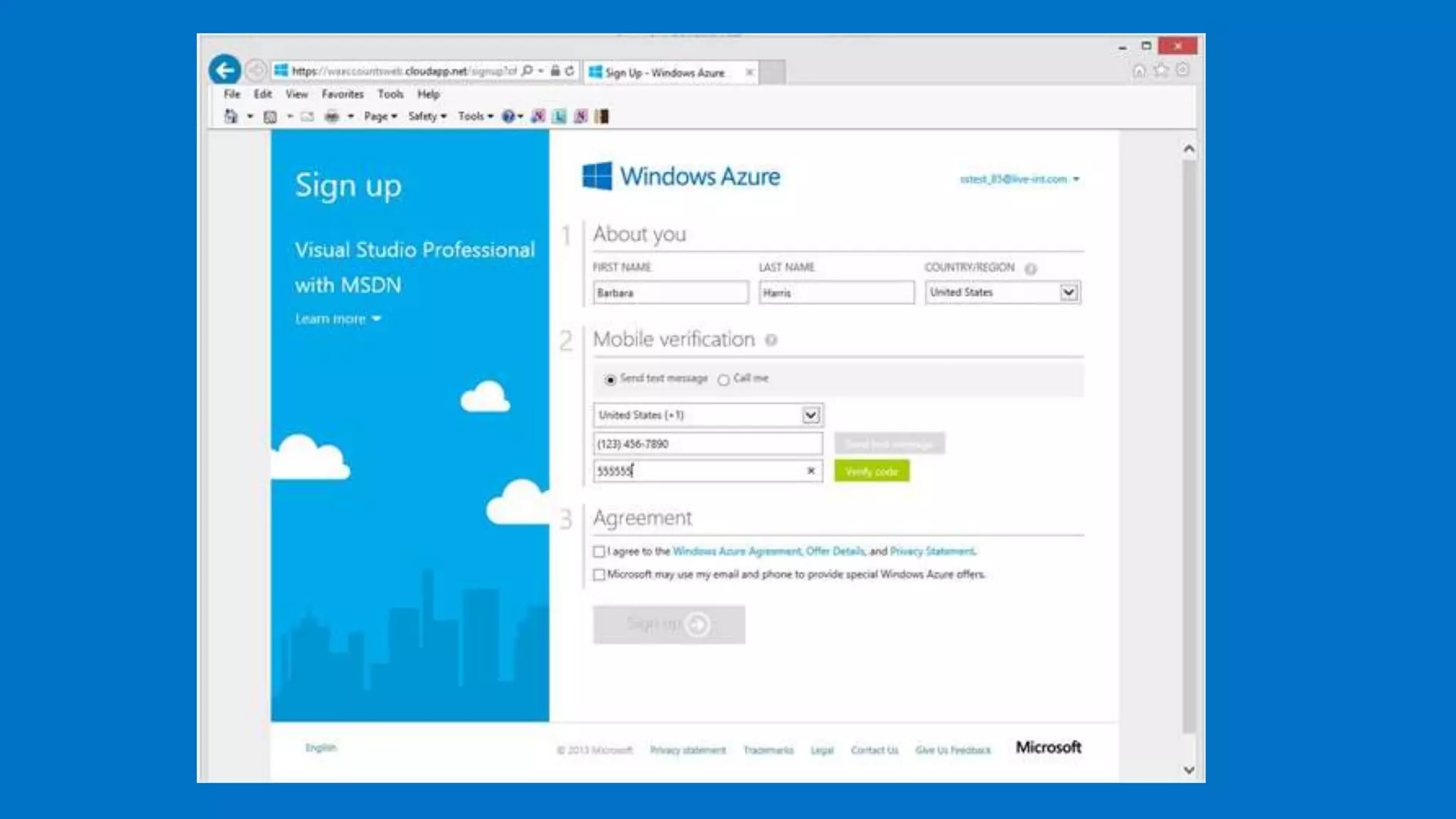Click the Print toolbar icon
The height and width of the screenshot is (819, 1456).
[331, 117]
